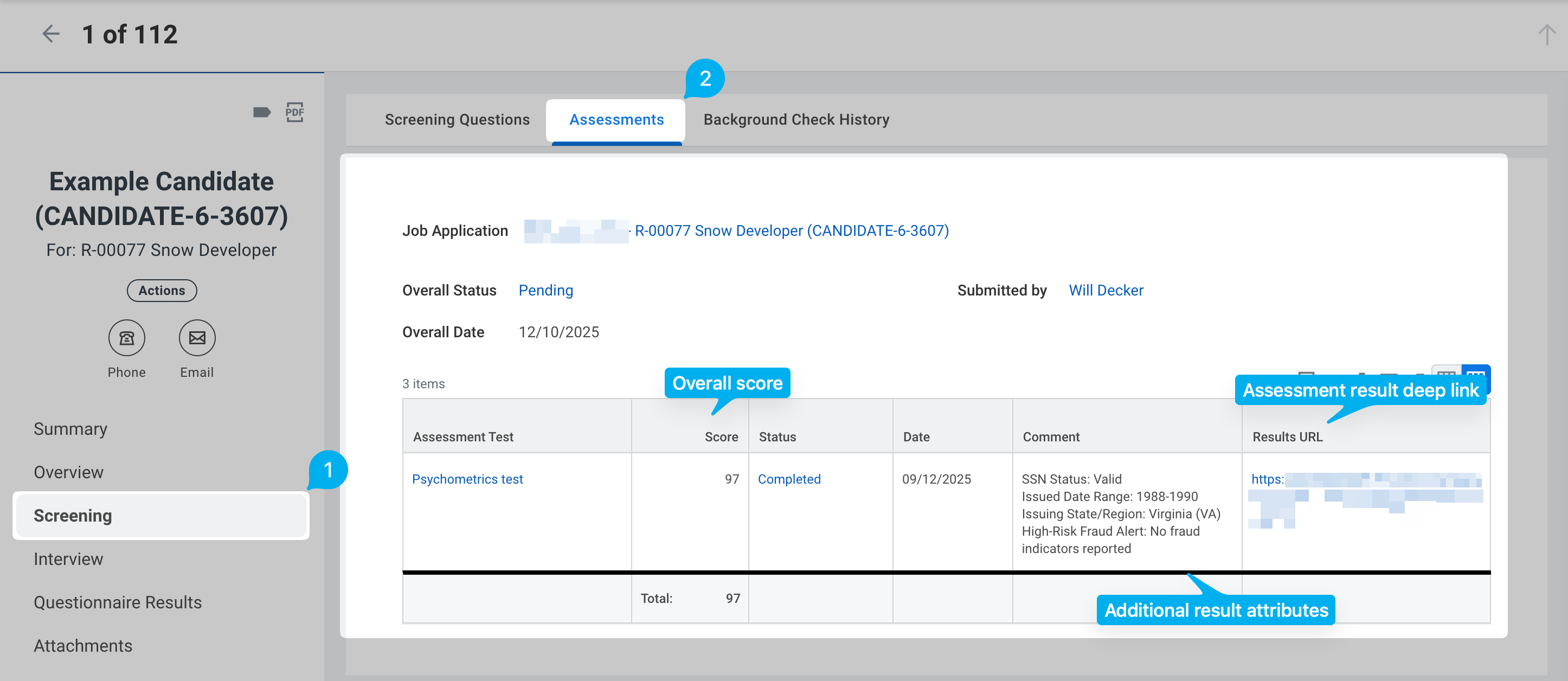This screenshot has width=1568, height=681.
Task: Switch to Background Check History tab
Action: click(x=796, y=120)
